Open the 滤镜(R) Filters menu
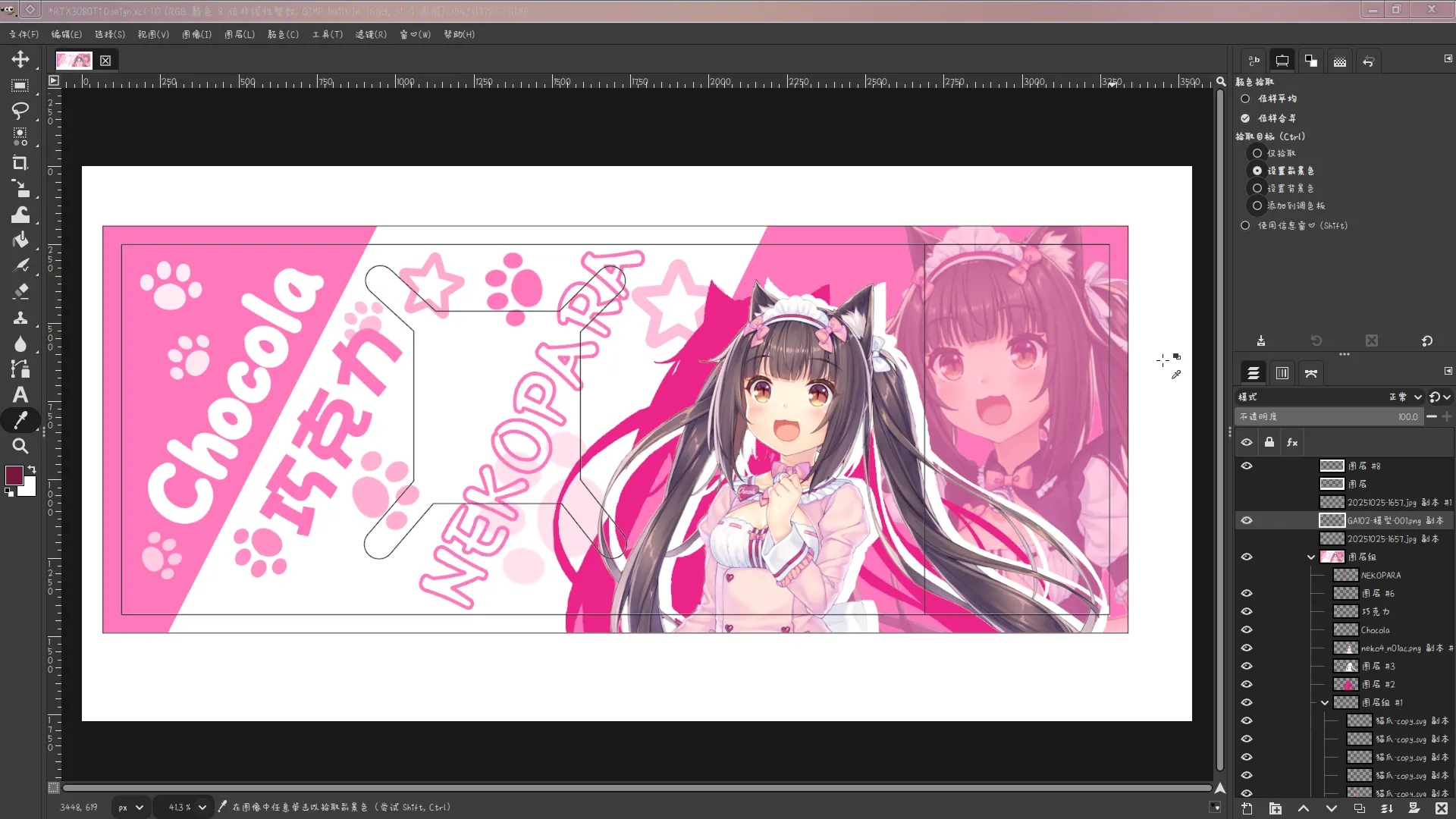This screenshot has width=1456, height=819. click(371, 34)
